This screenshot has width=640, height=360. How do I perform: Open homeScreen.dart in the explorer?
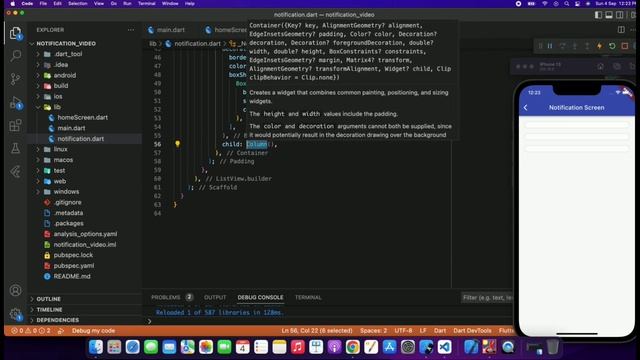(82, 118)
